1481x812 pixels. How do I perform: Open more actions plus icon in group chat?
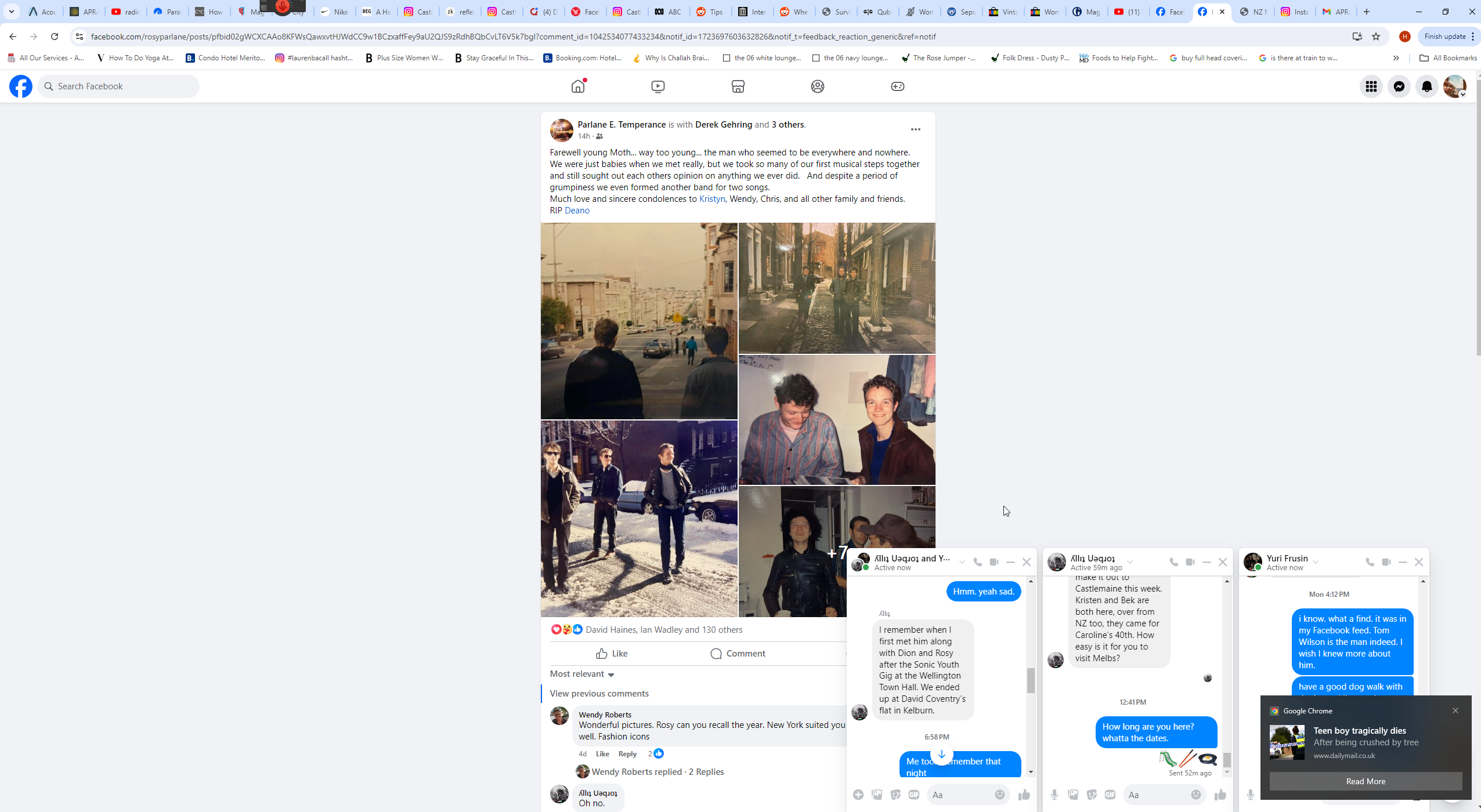[x=858, y=795]
